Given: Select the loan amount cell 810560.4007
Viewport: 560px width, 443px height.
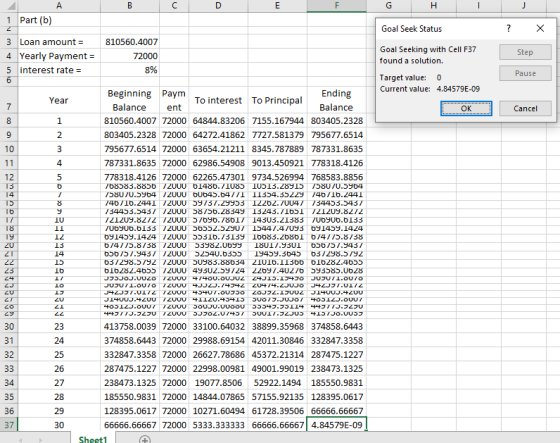Looking at the screenshot, I should point(130,42).
